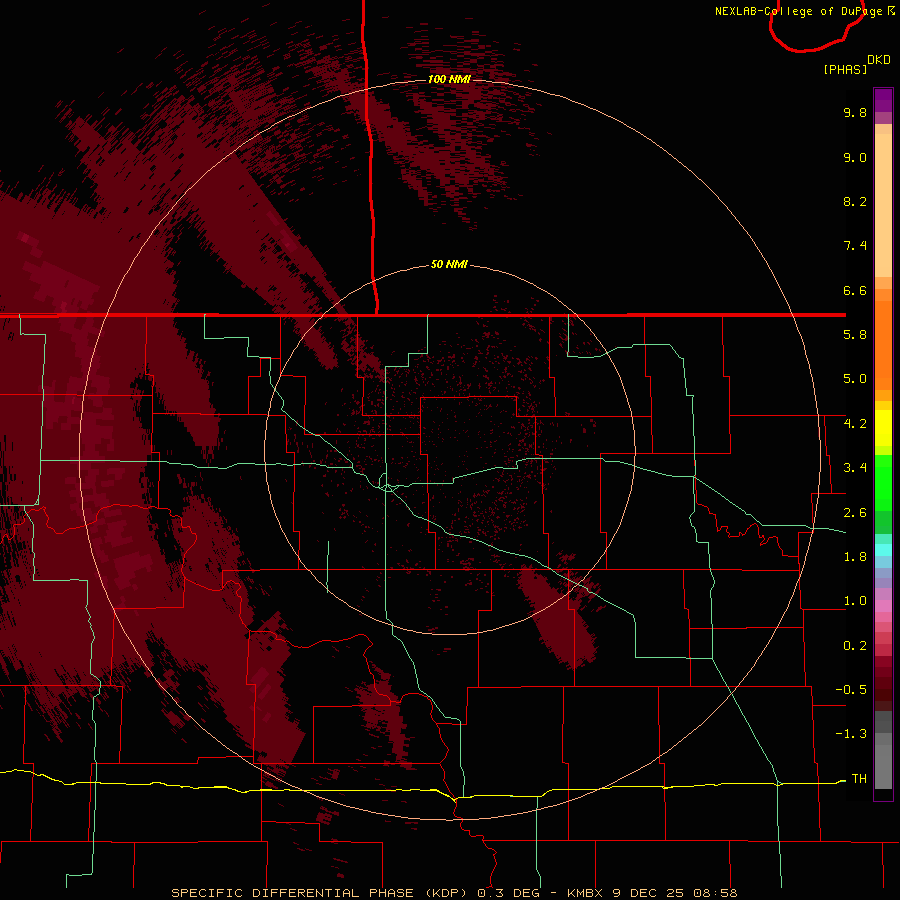Image resolution: width=900 pixels, height=900 pixels.
Task: Click the KMBX 9 DEC 25 08:58 timestamp
Action: tap(652, 893)
